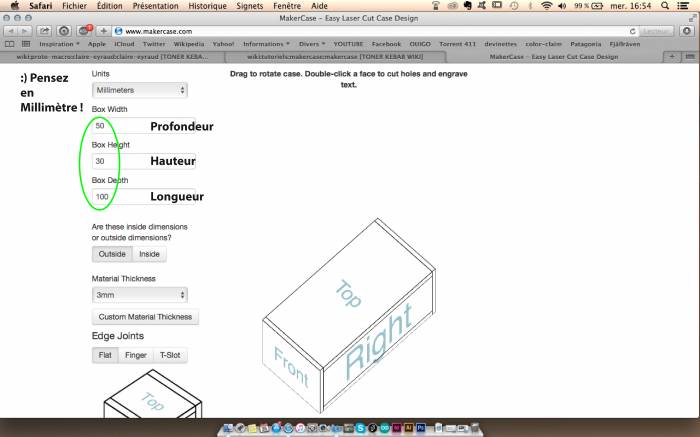The image size is (700, 437).
Task: Choose T-Slot edge joints
Action: click(170, 355)
